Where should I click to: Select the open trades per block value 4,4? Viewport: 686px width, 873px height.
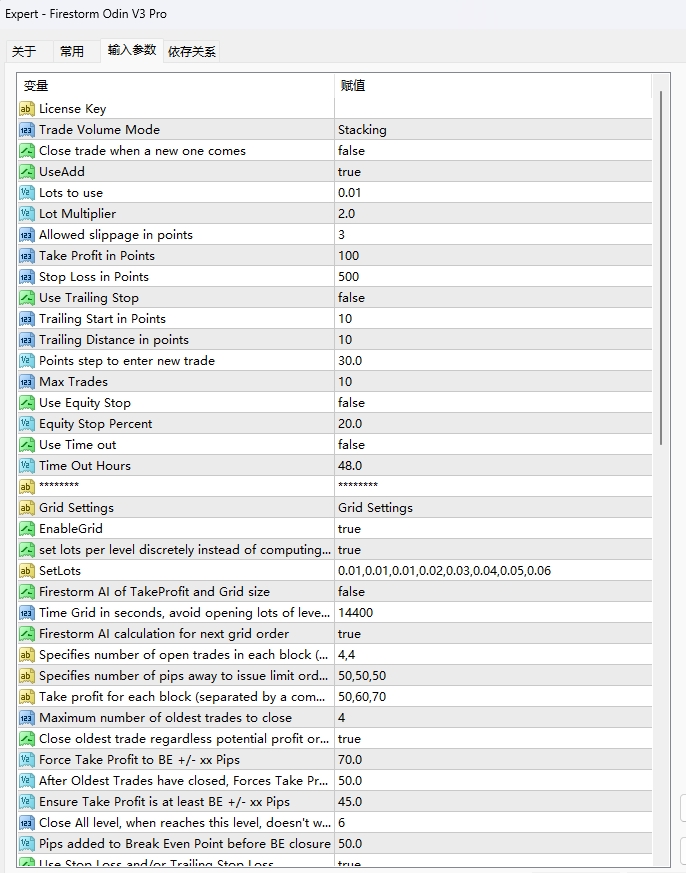click(x=493, y=655)
